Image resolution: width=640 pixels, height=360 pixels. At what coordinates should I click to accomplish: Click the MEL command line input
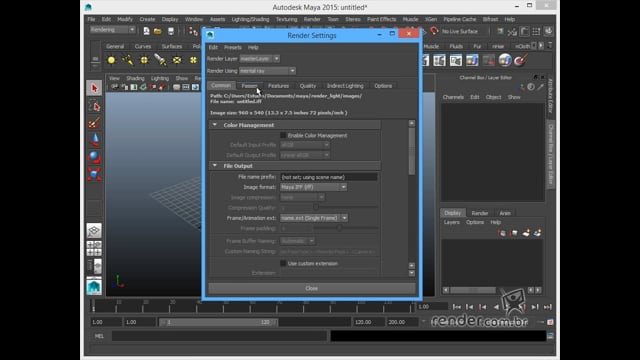[x=219, y=336]
